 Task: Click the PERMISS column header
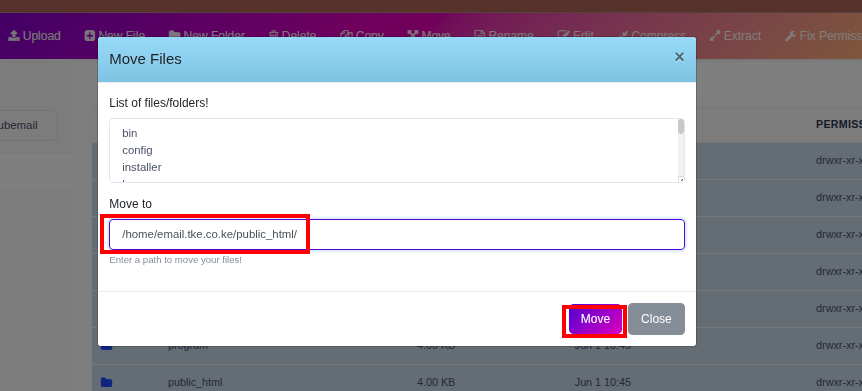[x=839, y=125]
